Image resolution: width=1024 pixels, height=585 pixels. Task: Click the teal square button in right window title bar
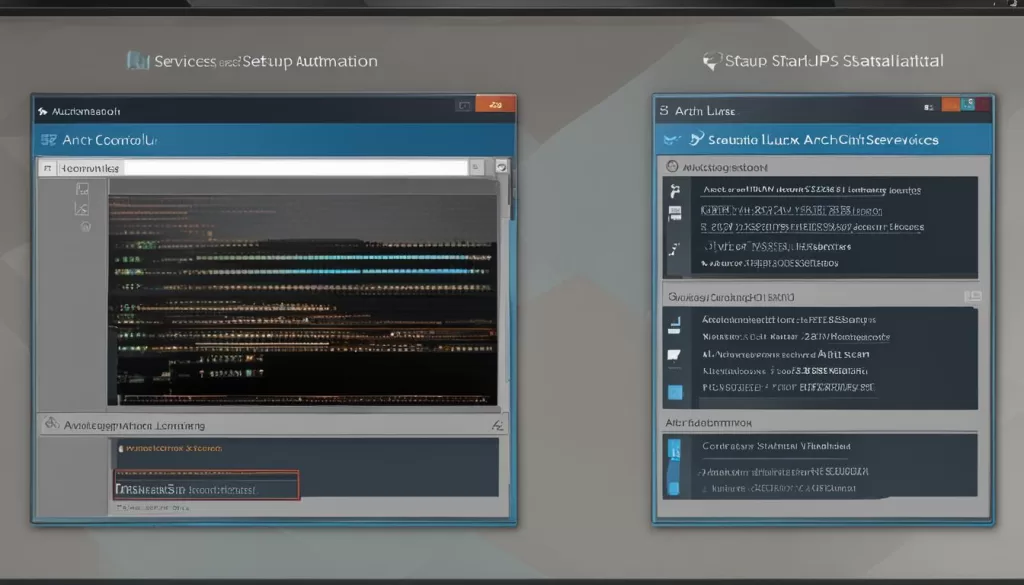(x=968, y=104)
